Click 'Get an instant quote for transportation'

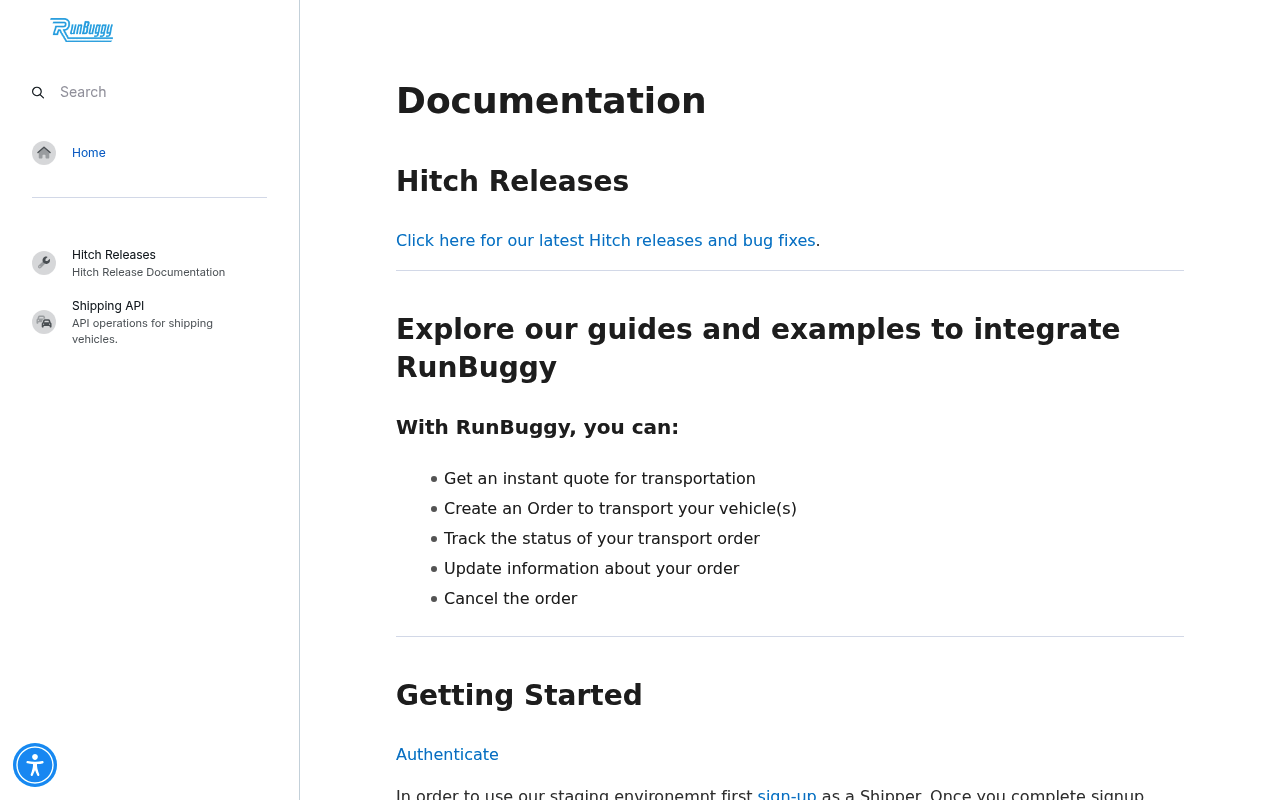point(600,478)
